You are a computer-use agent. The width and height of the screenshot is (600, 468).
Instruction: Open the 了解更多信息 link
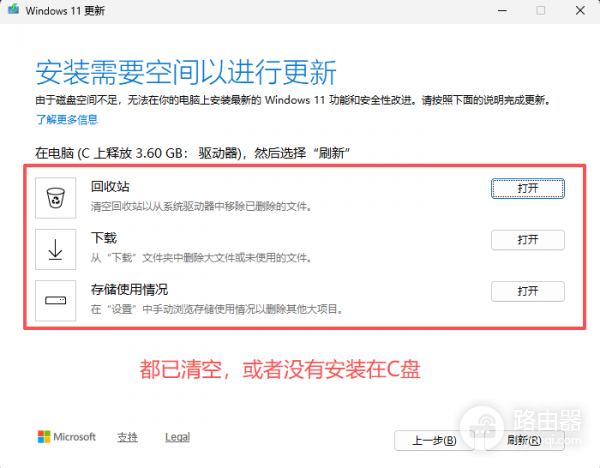[67, 120]
